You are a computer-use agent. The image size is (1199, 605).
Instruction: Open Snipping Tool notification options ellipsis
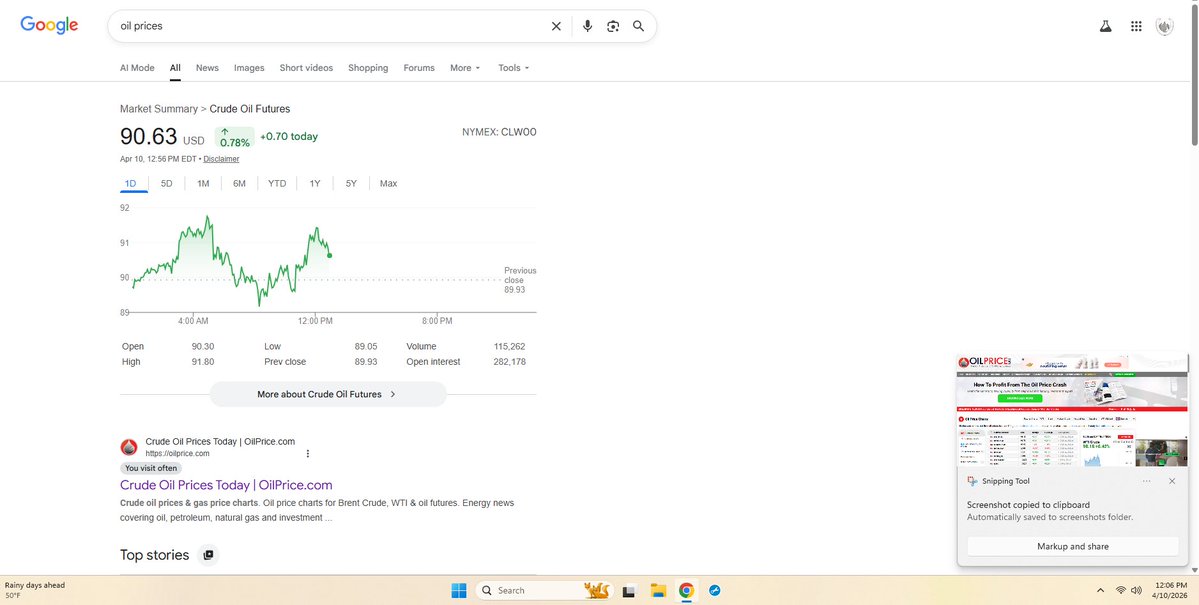coord(1146,481)
